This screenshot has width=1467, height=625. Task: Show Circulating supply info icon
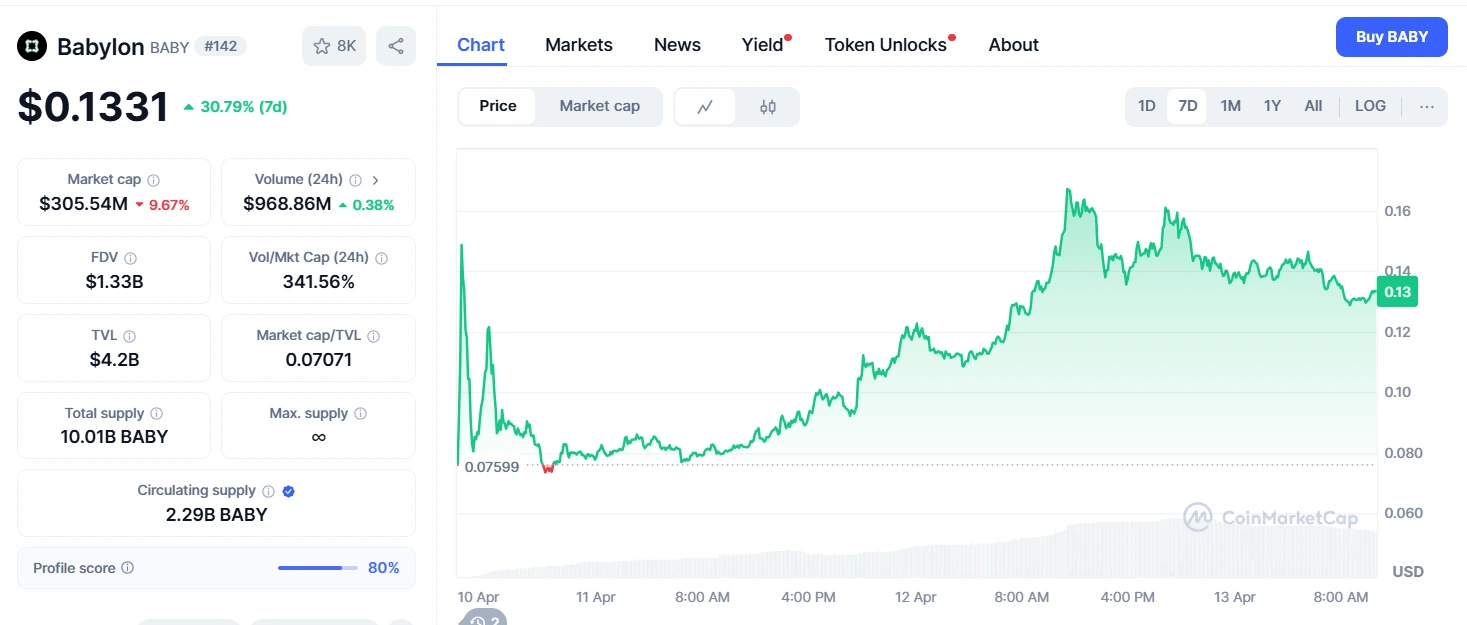[268, 491]
